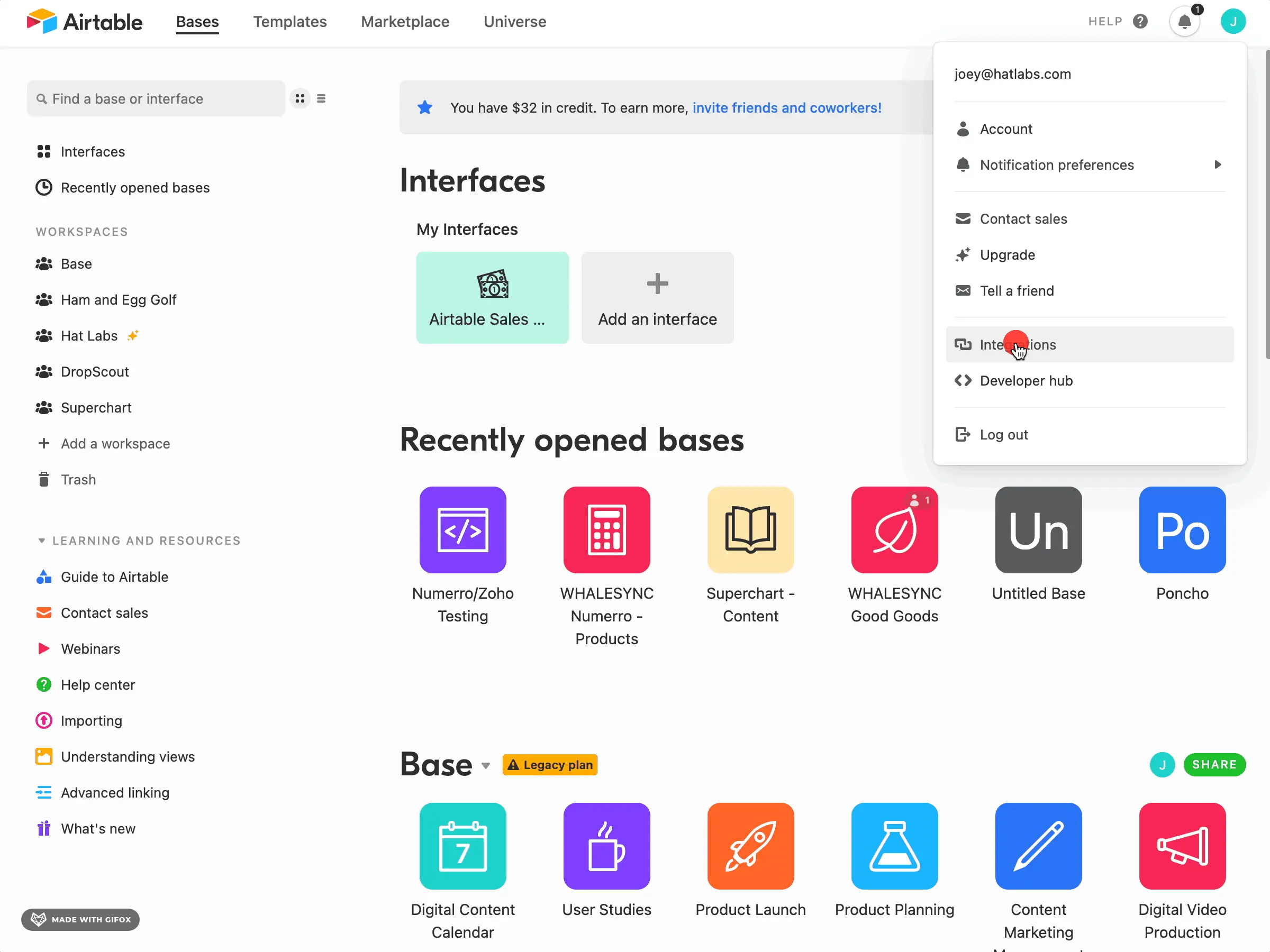Viewport: 1270px width, 952px height.
Task: Click the SHARE button
Action: (x=1214, y=764)
